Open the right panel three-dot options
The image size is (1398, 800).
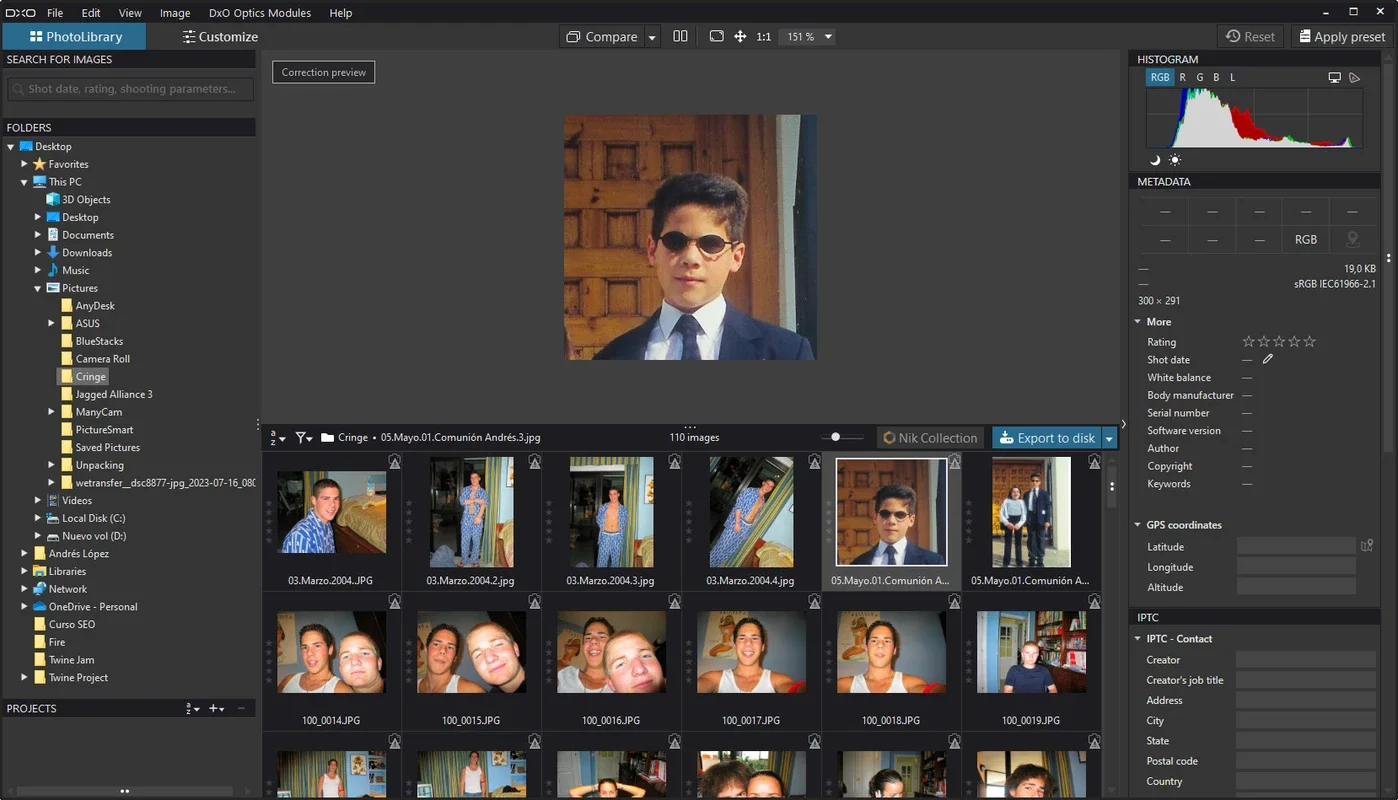1388,257
